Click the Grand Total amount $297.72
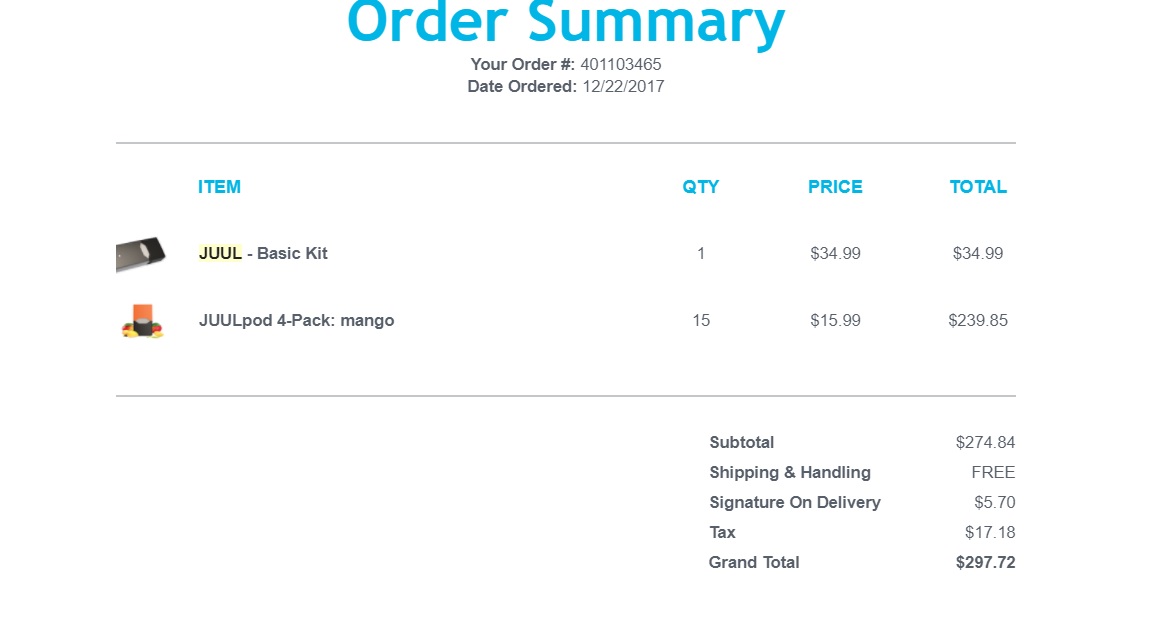1155x617 pixels. pyautogui.click(x=985, y=562)
